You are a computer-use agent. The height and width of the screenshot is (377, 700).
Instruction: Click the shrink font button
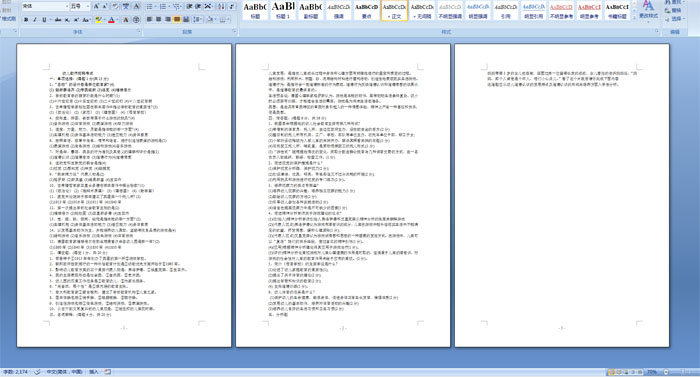pyautogui.click(x=105, y=6)
